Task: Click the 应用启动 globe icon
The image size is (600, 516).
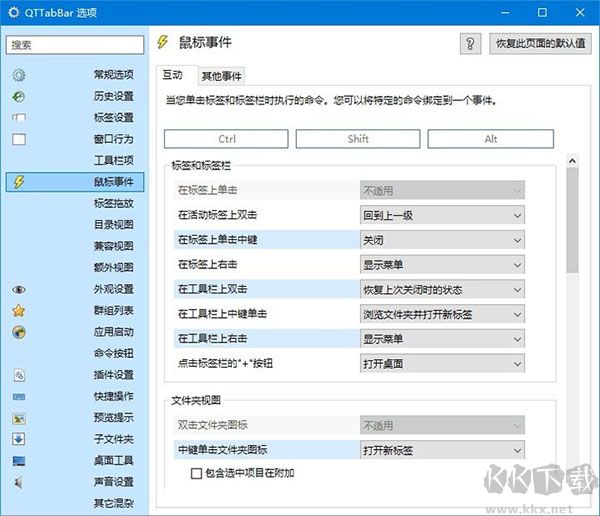Action: 19,332
